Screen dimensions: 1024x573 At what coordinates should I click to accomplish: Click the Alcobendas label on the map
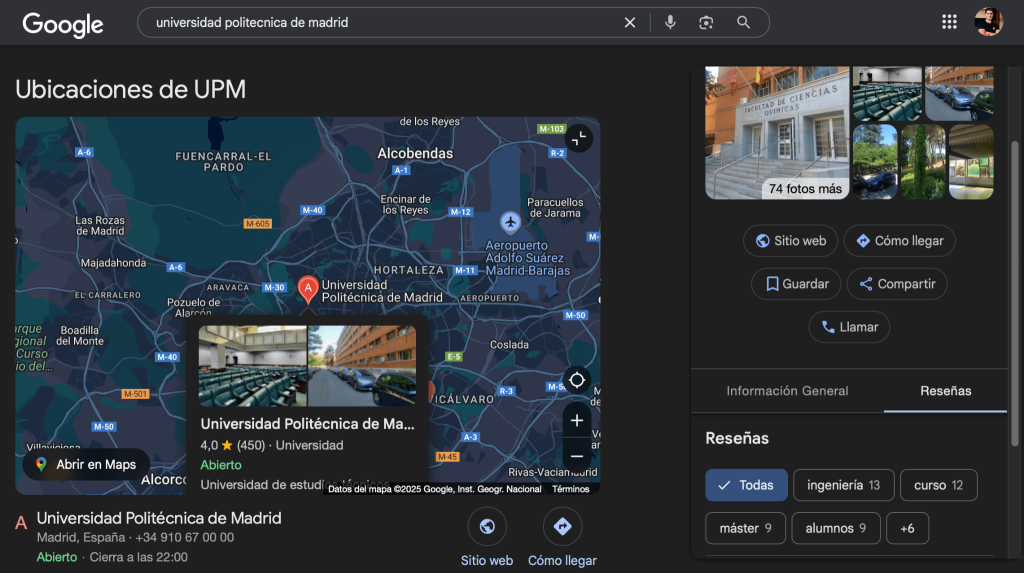415,153
